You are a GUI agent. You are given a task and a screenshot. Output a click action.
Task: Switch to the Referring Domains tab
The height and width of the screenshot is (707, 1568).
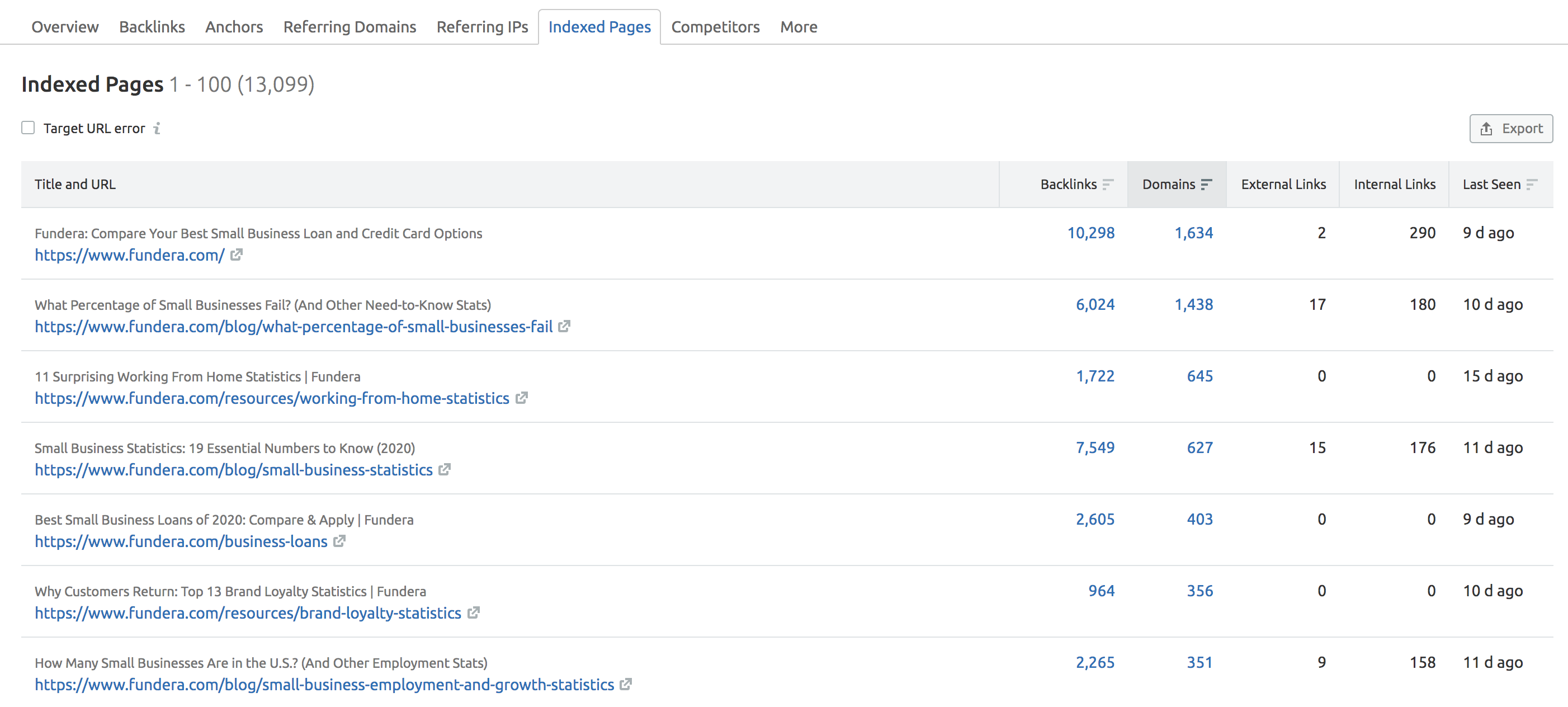click(x=350, y=27)
